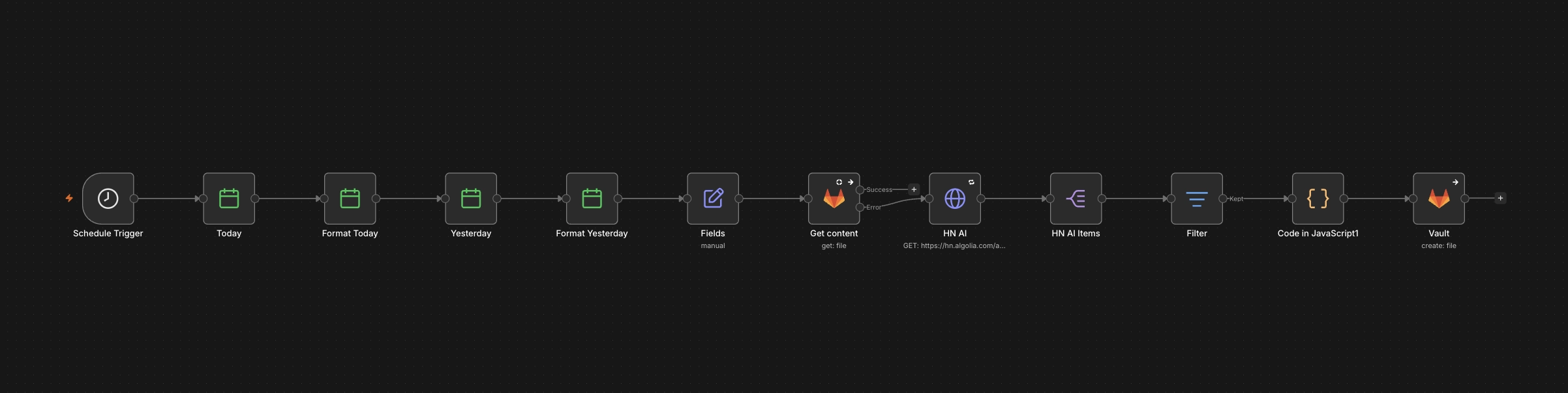
Task: Open the Vault GitLab node icon
Action: point(1439,198)
